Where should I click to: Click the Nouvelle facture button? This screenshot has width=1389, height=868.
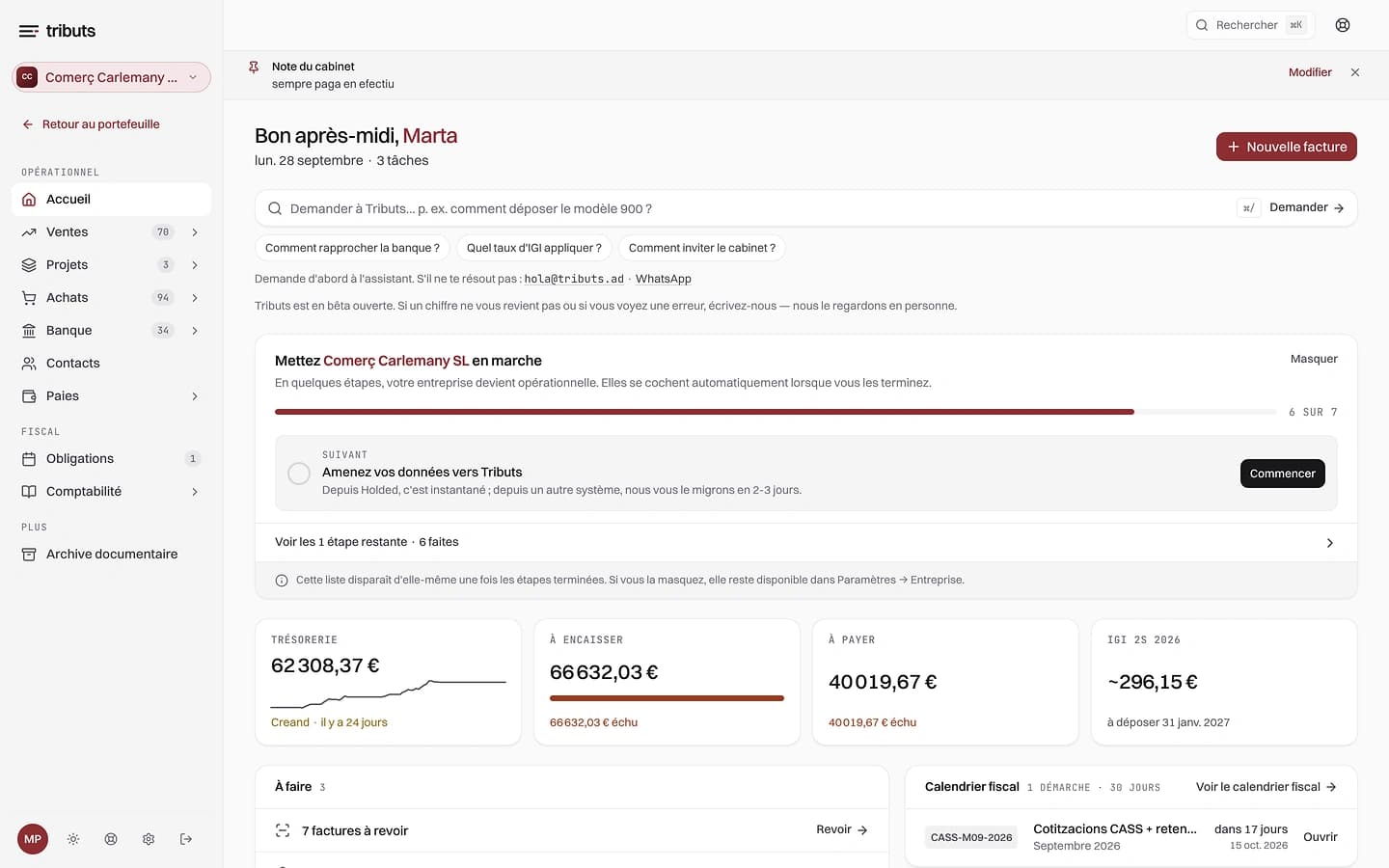1286,147
